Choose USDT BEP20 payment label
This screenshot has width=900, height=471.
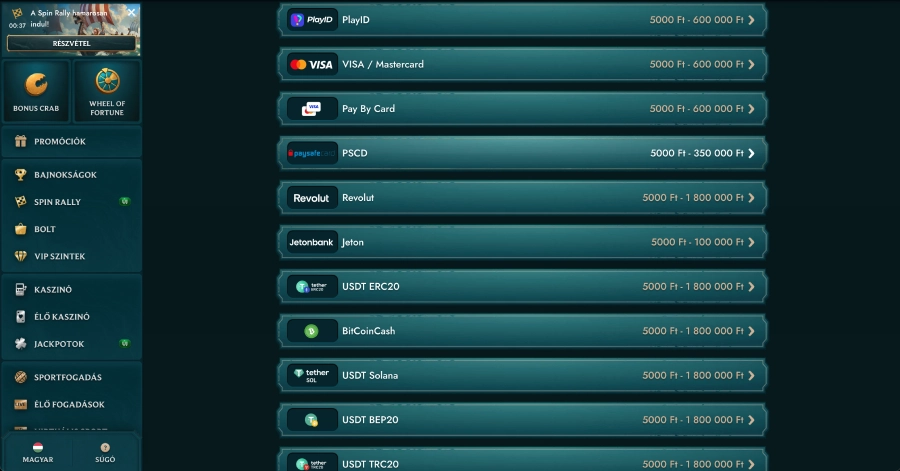tap(370, 420)
